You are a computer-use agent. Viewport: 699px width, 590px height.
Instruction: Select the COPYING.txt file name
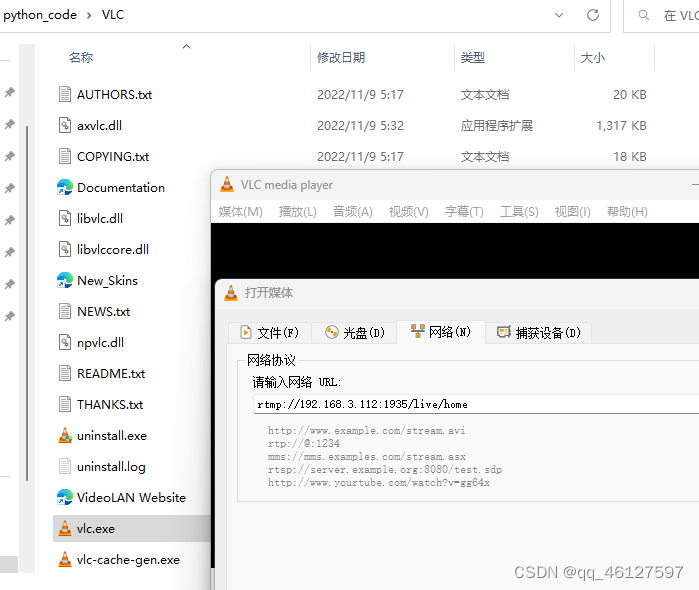click(113, 157)
